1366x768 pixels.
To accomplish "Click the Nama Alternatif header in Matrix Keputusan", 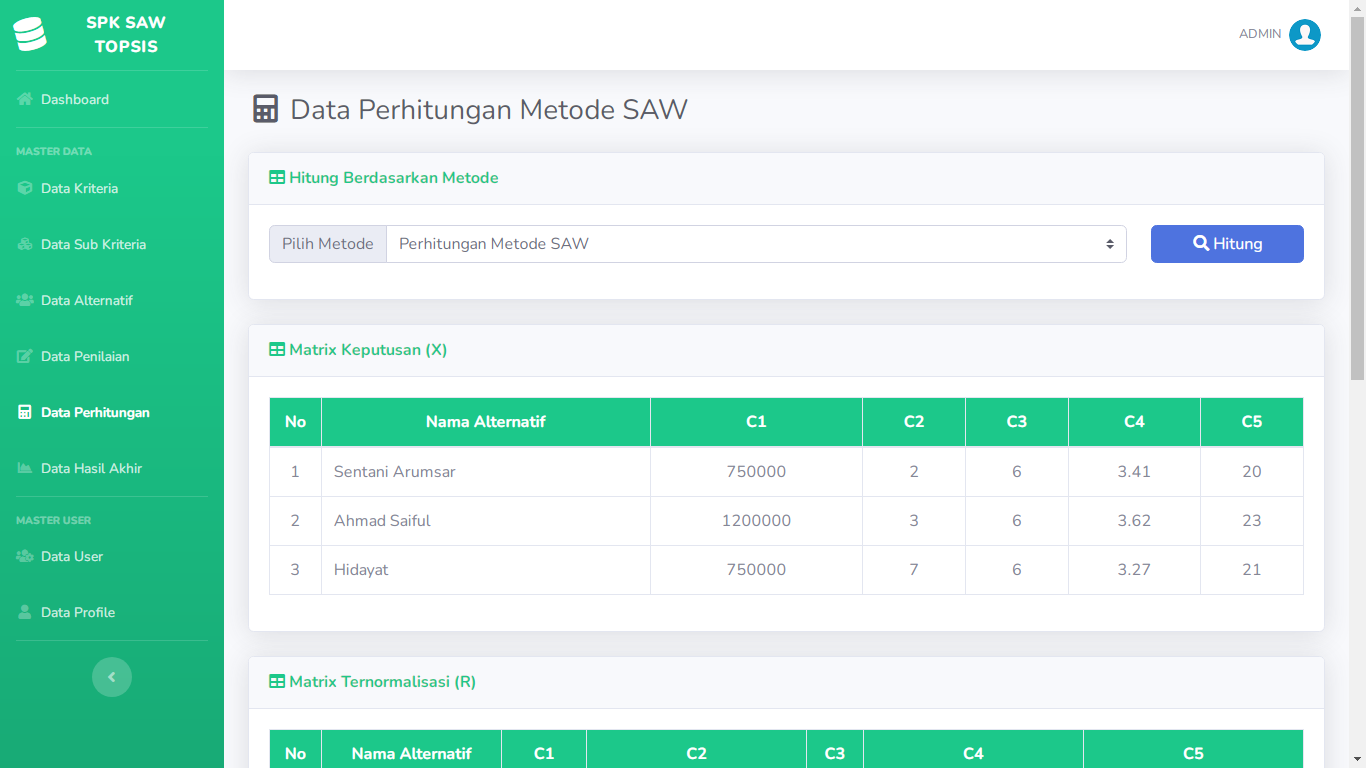I will coord(486,422).
